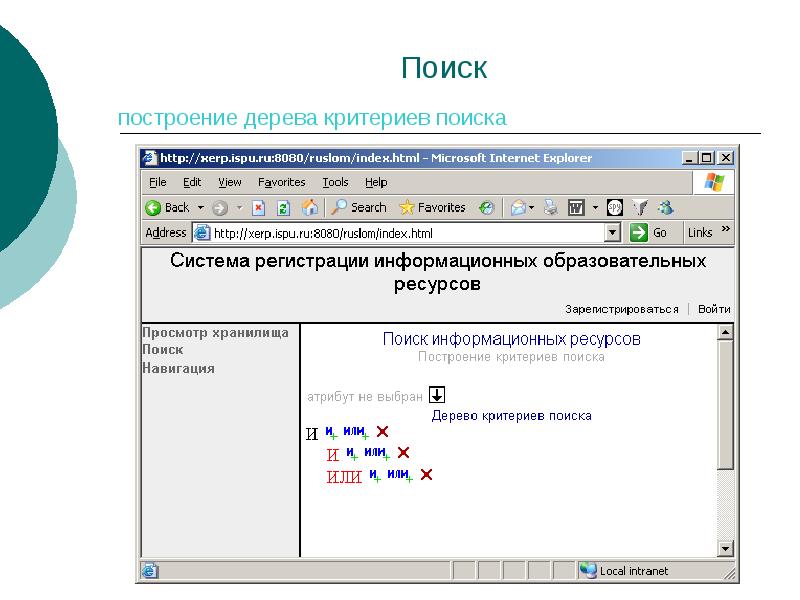Open the Back button history dropdown arrow
800x600 pixels.
[x=200, y=208]
